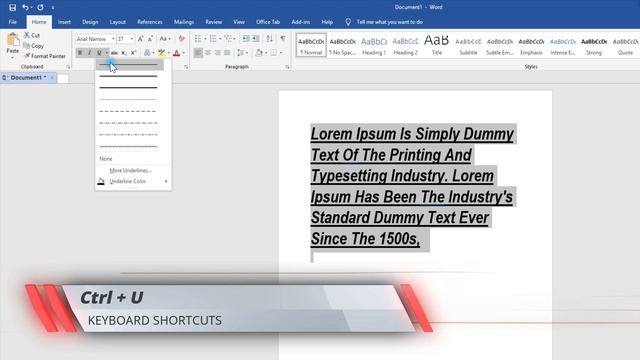This screenshot has height=360, width=640.
Task: Click Increase Font Size icon
Action: [x=140, y=39]
